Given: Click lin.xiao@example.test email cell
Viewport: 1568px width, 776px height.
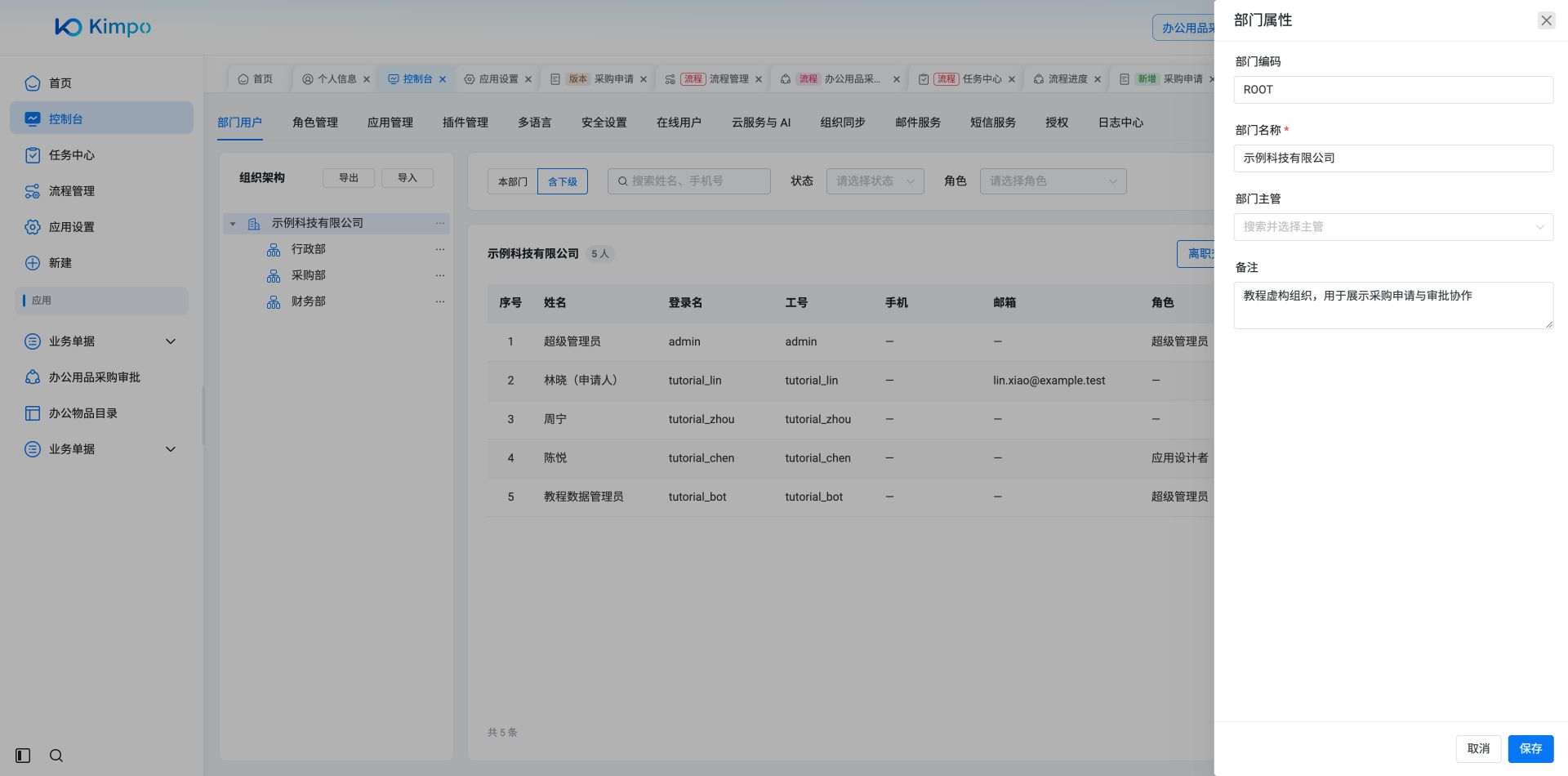Looking at the screenshot, I should click(x=1049, y=381).
